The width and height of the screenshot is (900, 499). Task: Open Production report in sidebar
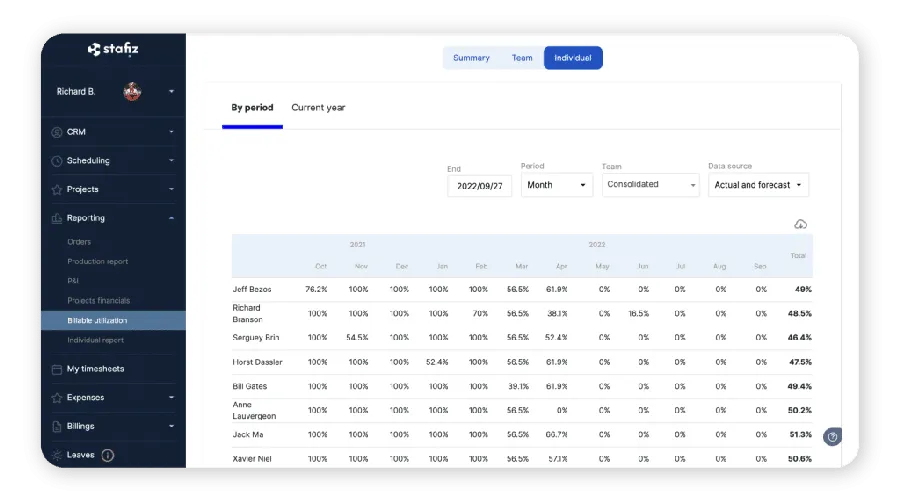tap(98, 262)
